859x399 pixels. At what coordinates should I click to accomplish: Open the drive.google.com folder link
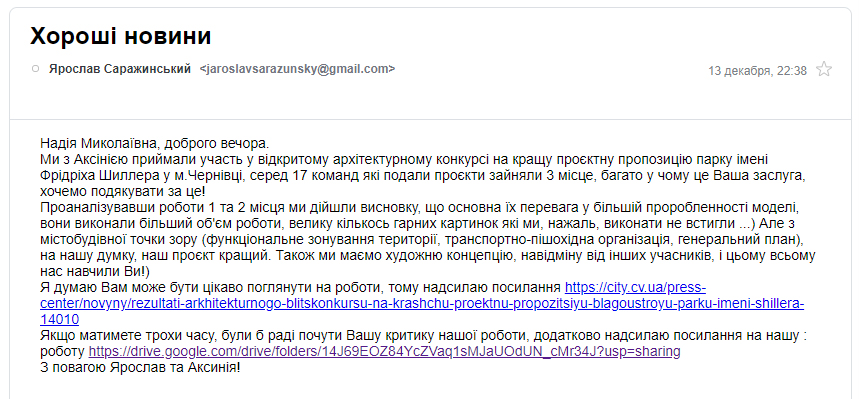click(384, 351)
